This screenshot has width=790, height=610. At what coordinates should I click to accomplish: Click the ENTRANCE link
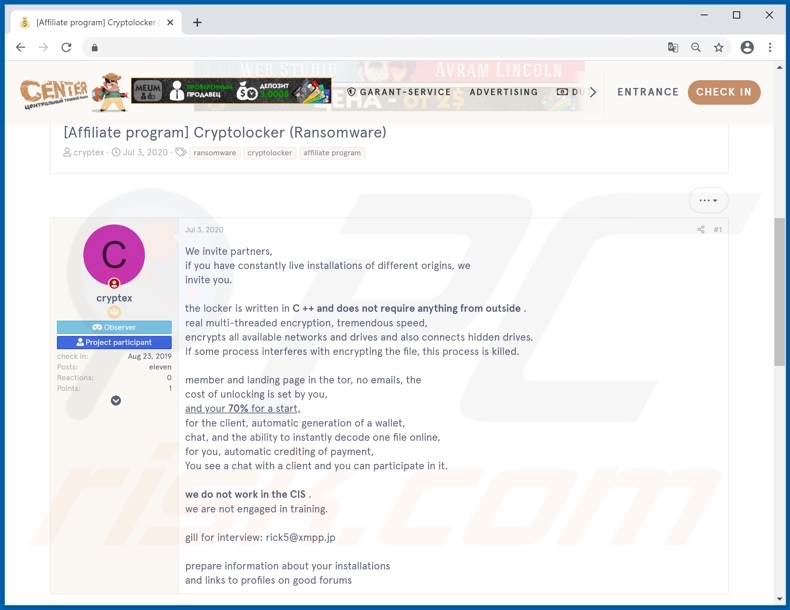(x=648, y=92)
